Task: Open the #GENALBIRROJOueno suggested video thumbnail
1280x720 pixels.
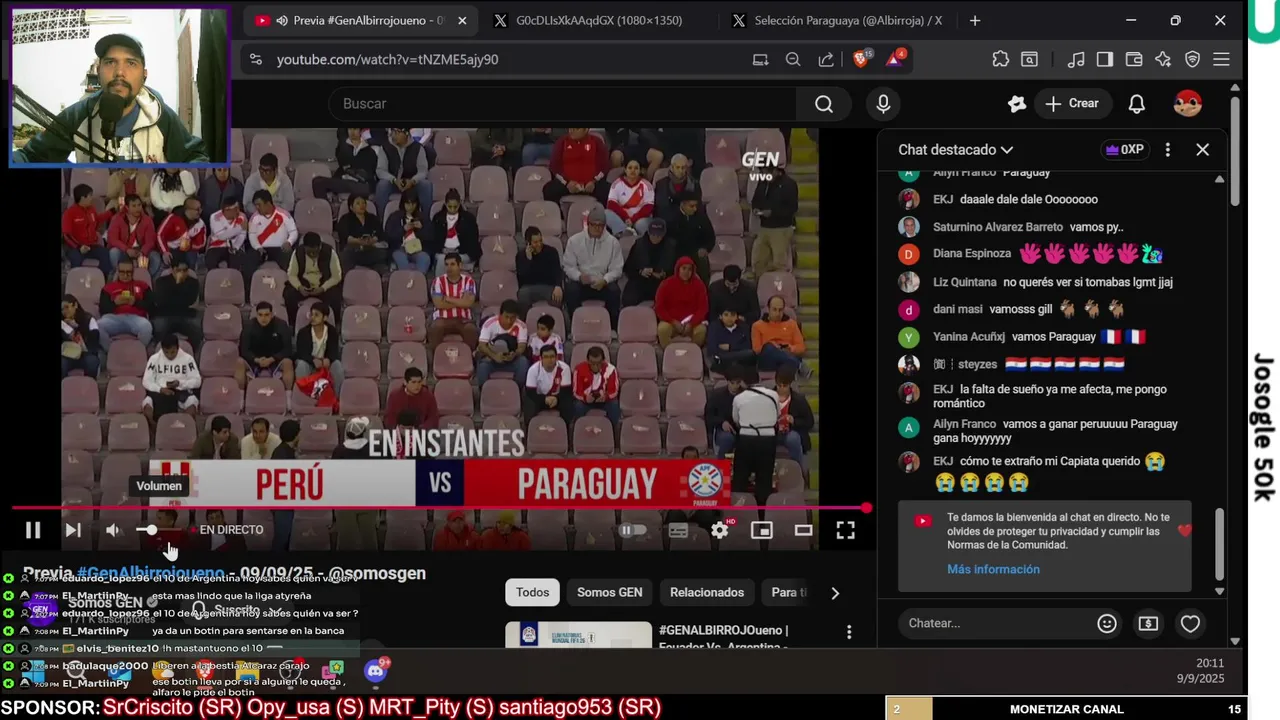Action: 578,636
